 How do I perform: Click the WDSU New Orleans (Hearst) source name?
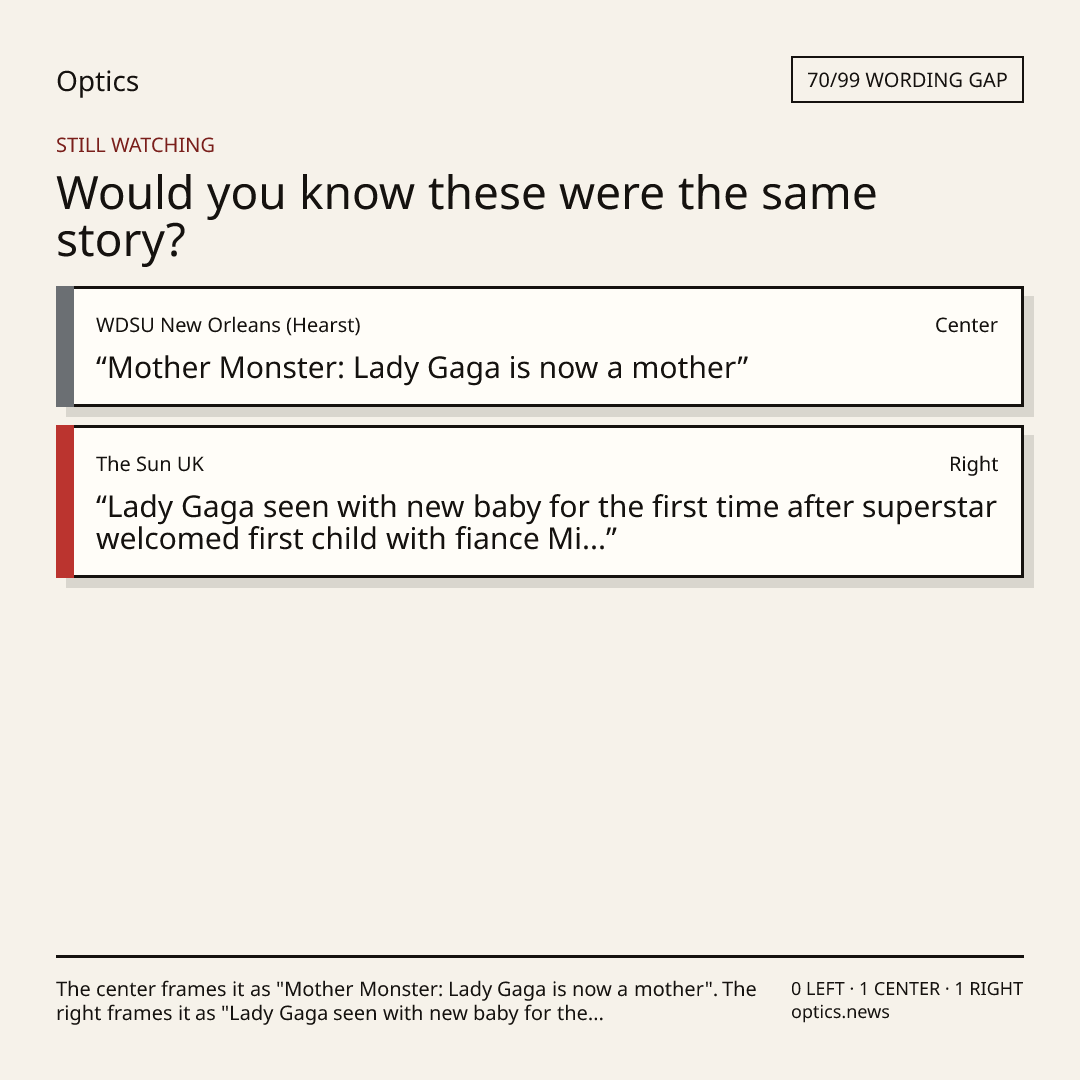point(228,325)
